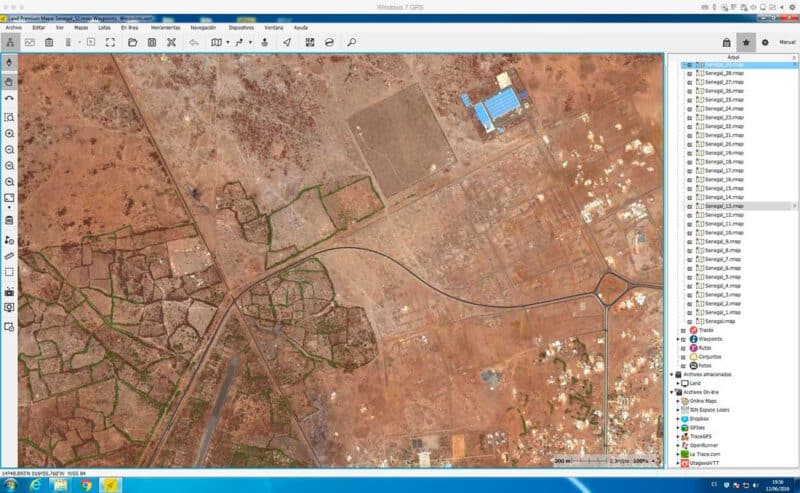
Task: Toggle small box beside Senegal_20.rmap
Action: click(x=690, y=144)
